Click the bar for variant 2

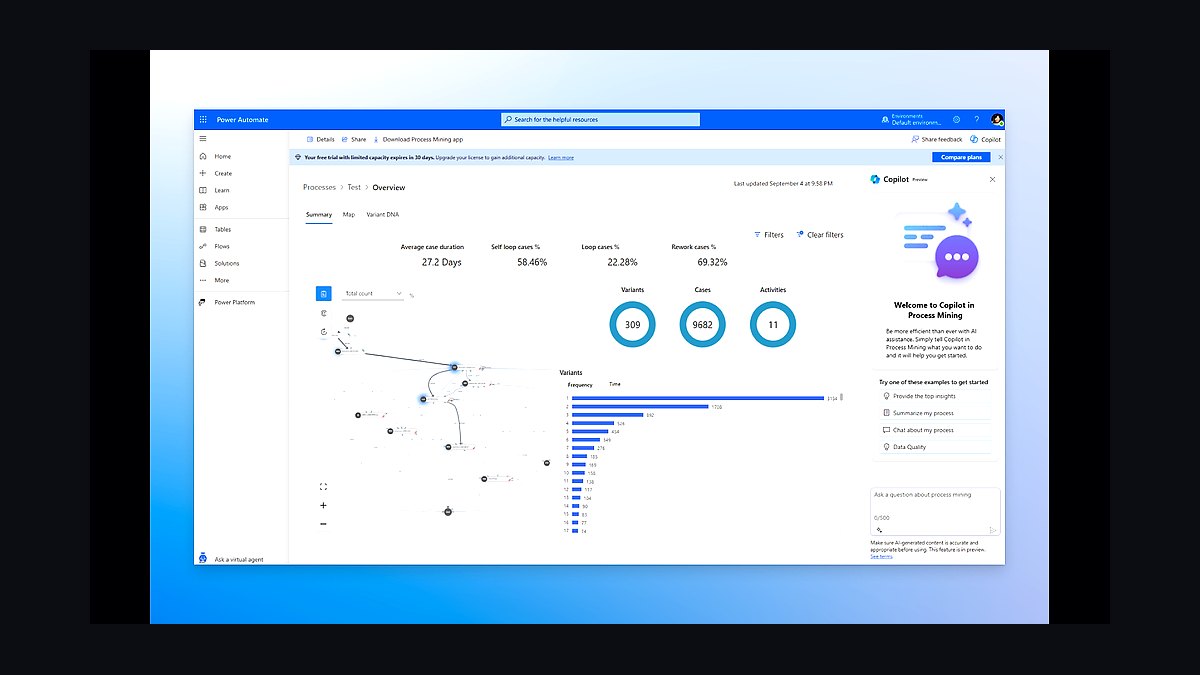640,406
